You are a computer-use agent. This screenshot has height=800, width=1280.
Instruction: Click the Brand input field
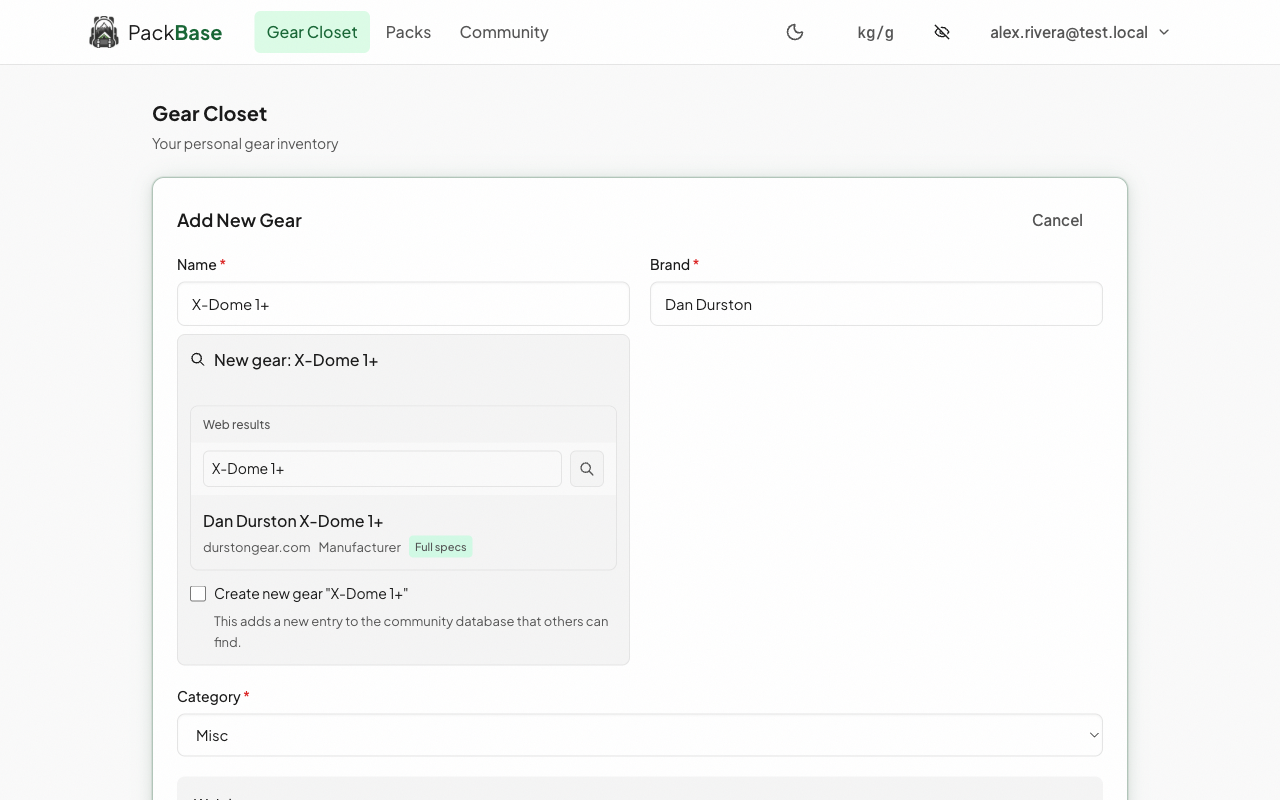(876, 304)
